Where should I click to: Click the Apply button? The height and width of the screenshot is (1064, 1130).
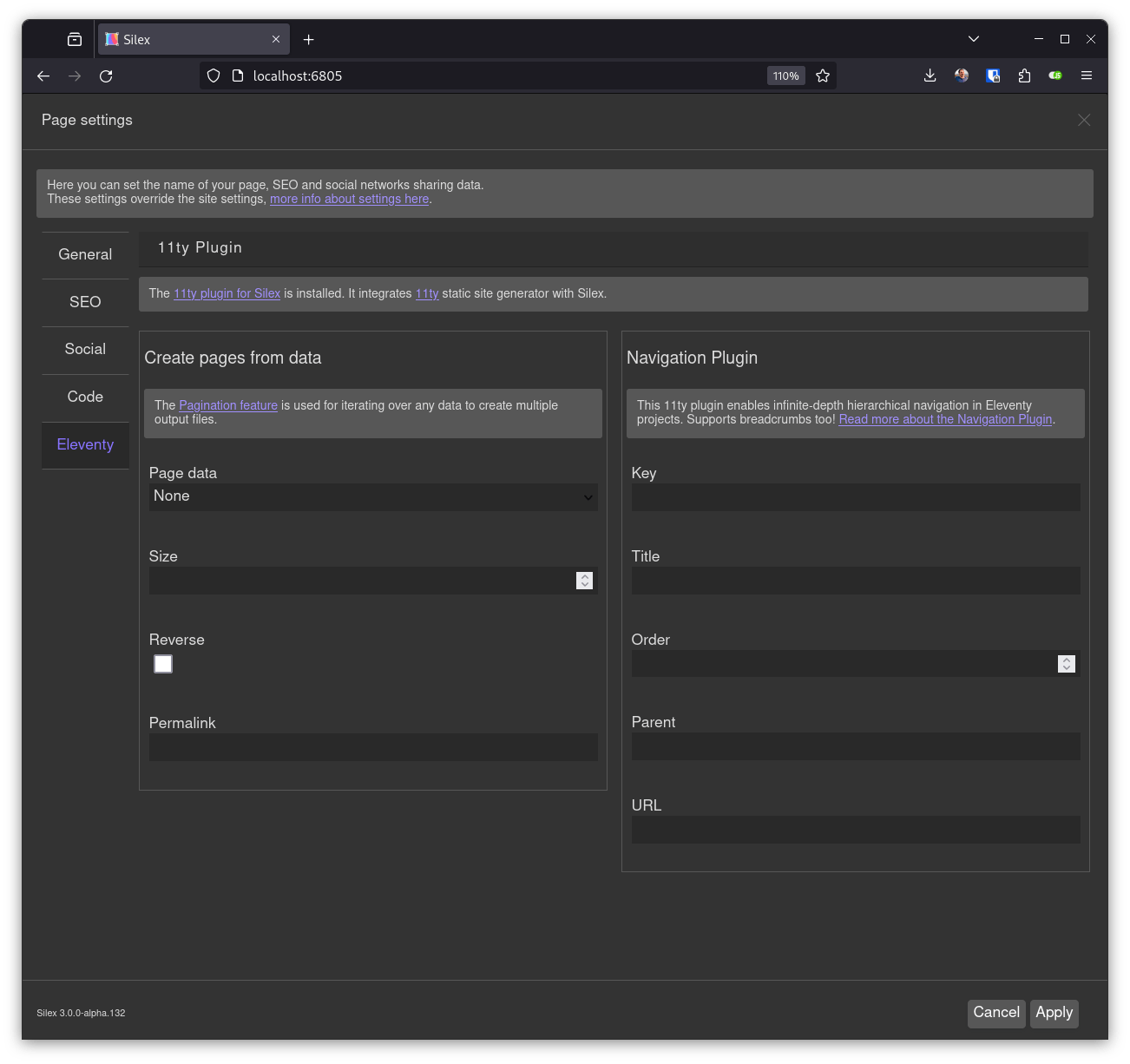pyautogui.click(x=1054, y=1013)
